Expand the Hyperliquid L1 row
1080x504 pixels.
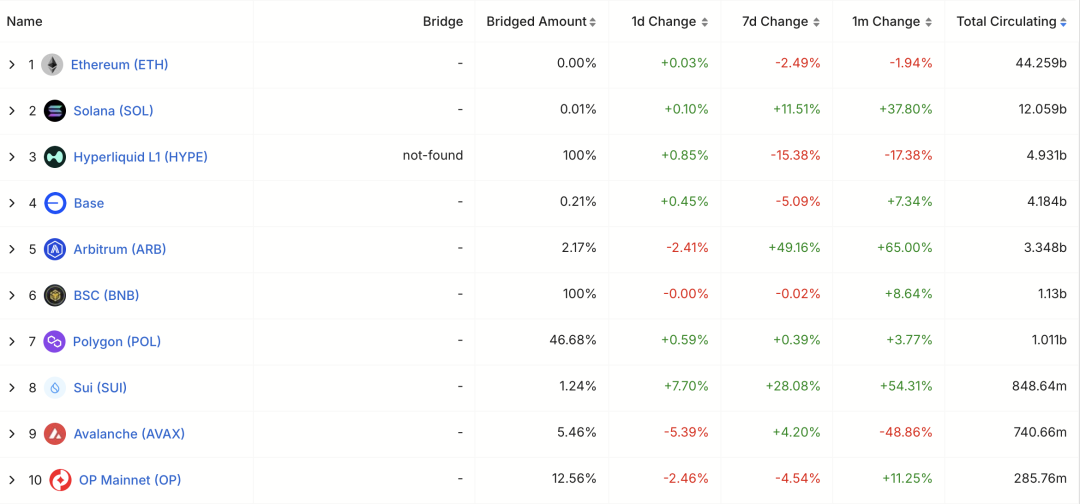click(12, 157)
